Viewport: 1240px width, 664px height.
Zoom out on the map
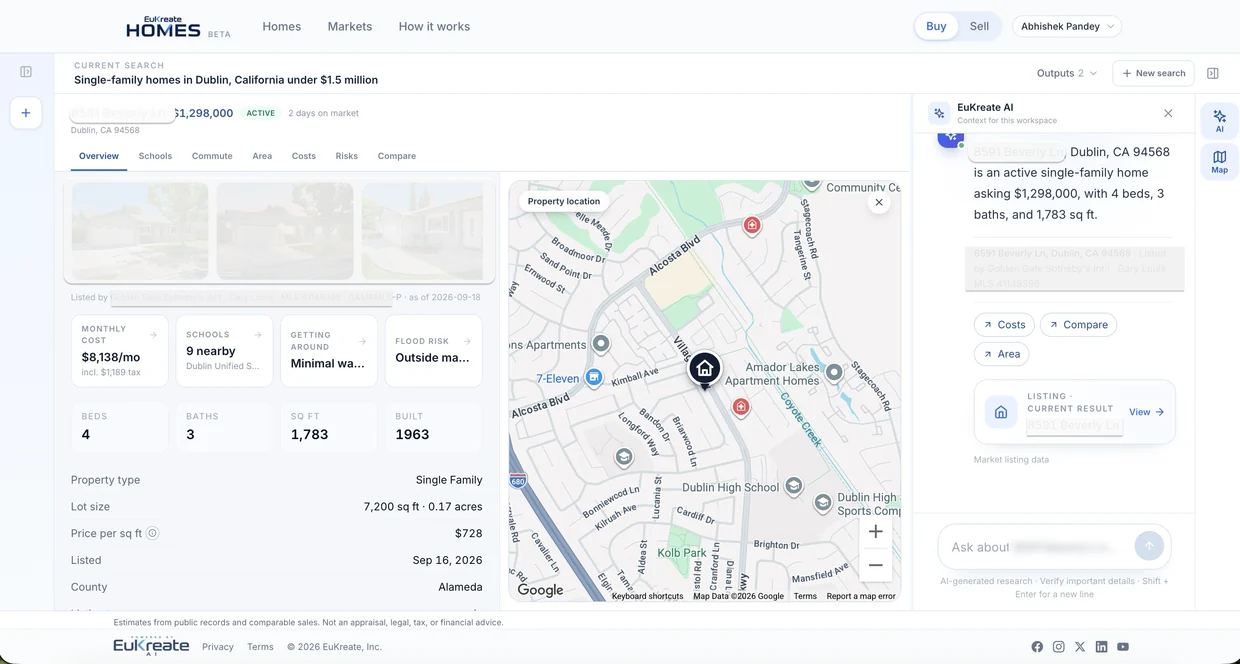pyautogui.click(x=875, y=565)
